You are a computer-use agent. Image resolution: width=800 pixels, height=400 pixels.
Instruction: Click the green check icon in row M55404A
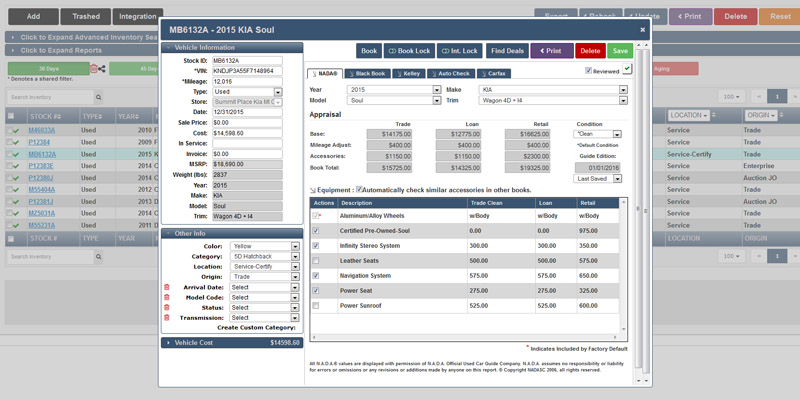16,190
